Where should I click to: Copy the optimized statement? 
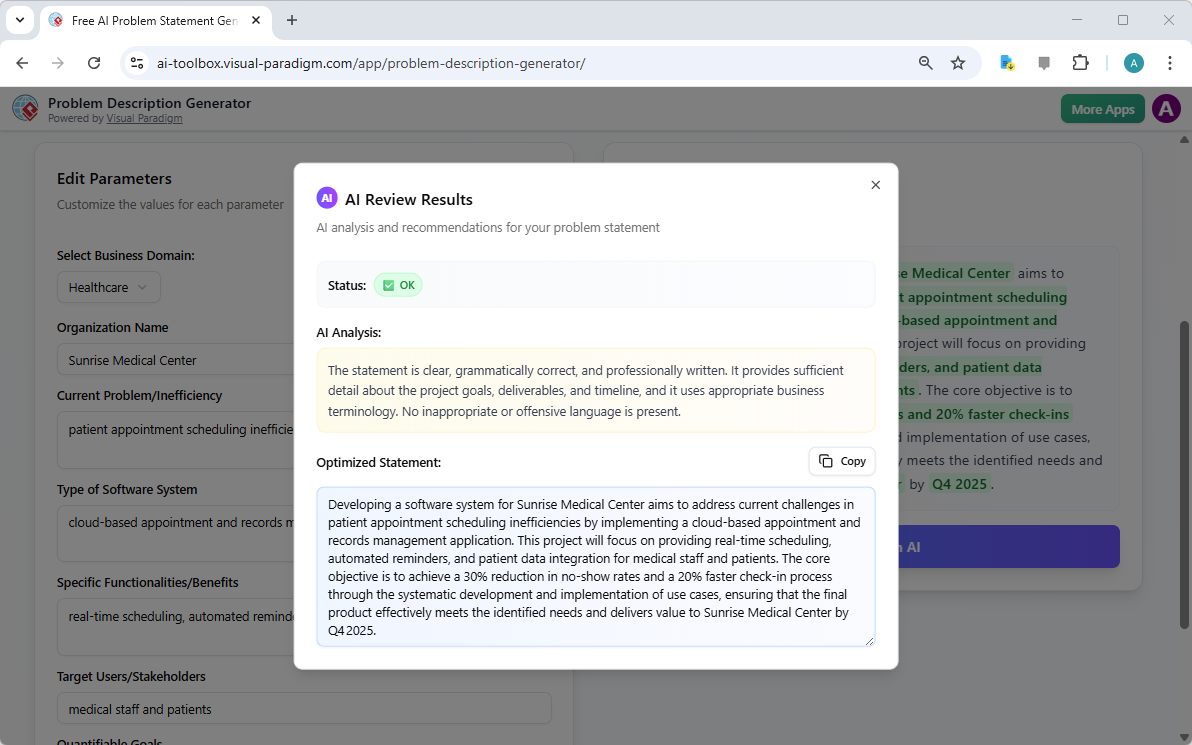click(x=841, y=461)
